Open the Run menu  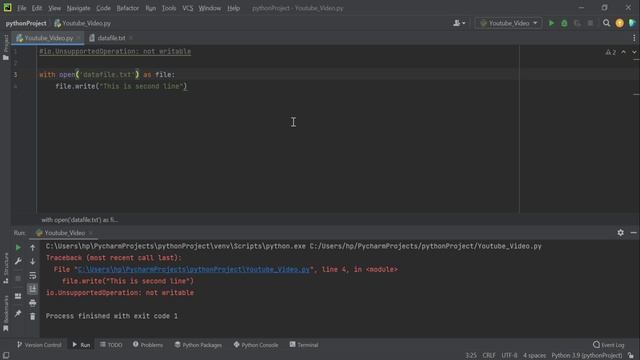point(151,8)
